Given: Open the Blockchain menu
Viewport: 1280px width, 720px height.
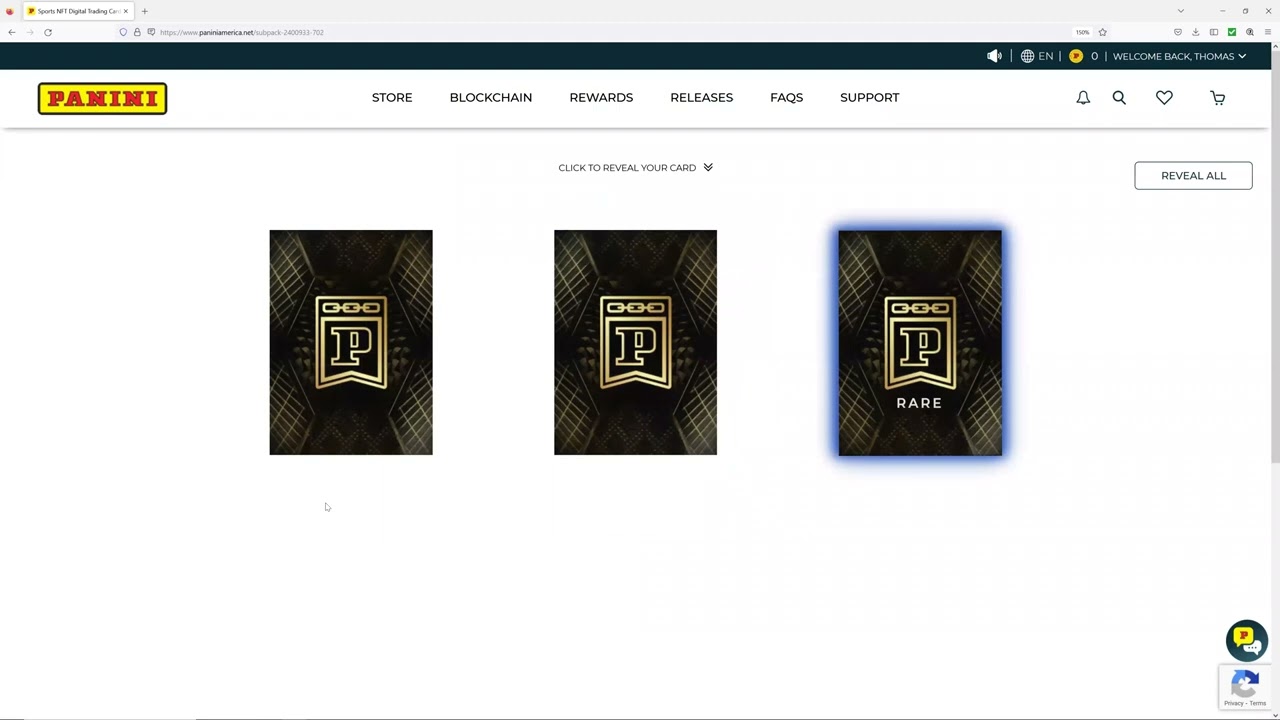Looking at the screenshot, I should click(491, 97).
